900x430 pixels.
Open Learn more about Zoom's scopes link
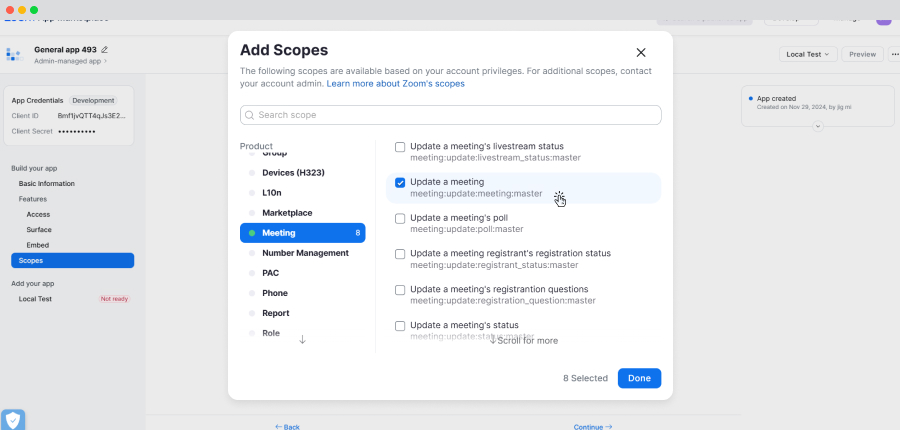[x=395, y=83]
